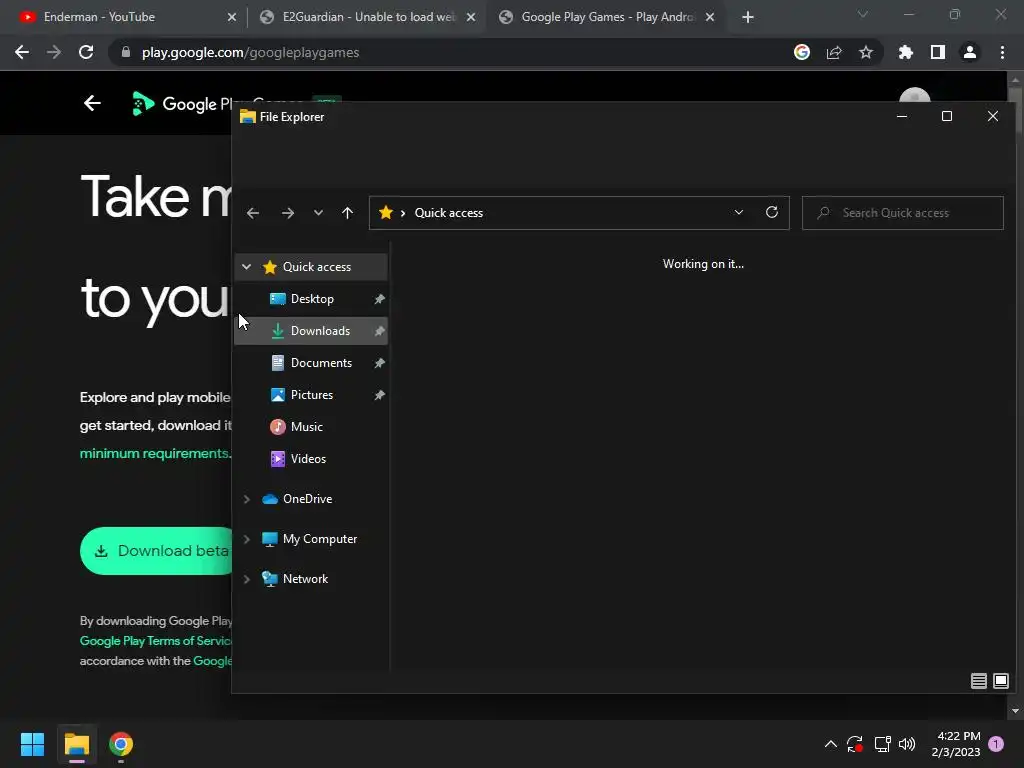Screen dimensions: 1024x768
Task: Open Chrome extensions puzzle menu
Action: (906, 52)
